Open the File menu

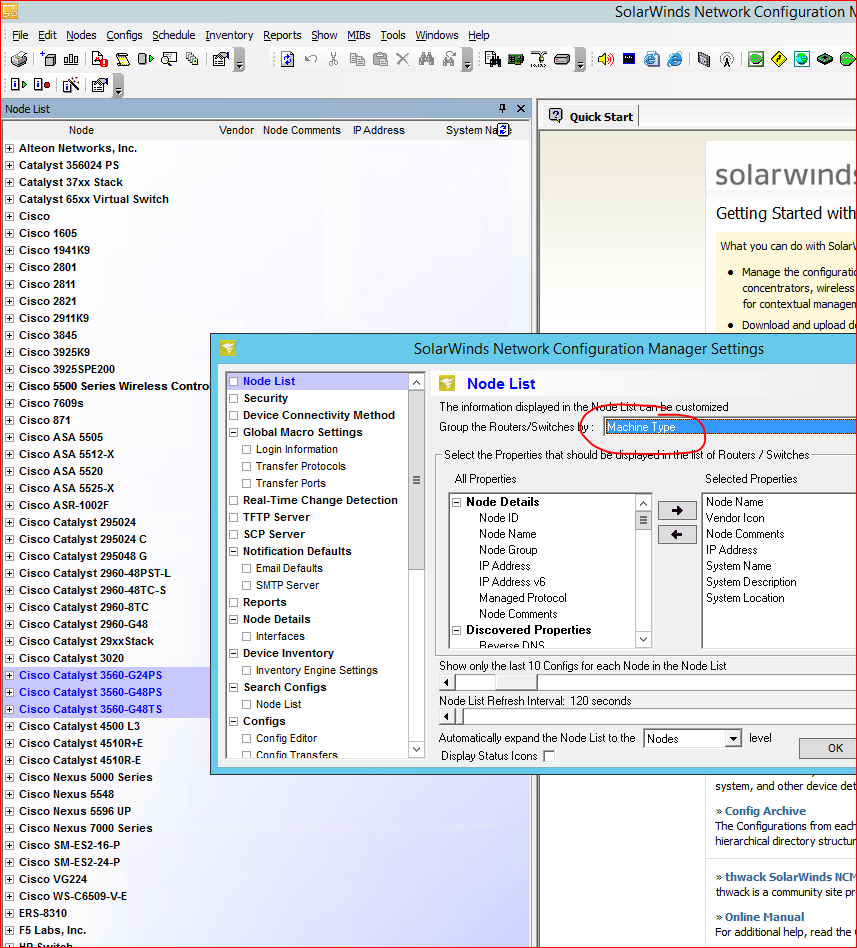20,35
